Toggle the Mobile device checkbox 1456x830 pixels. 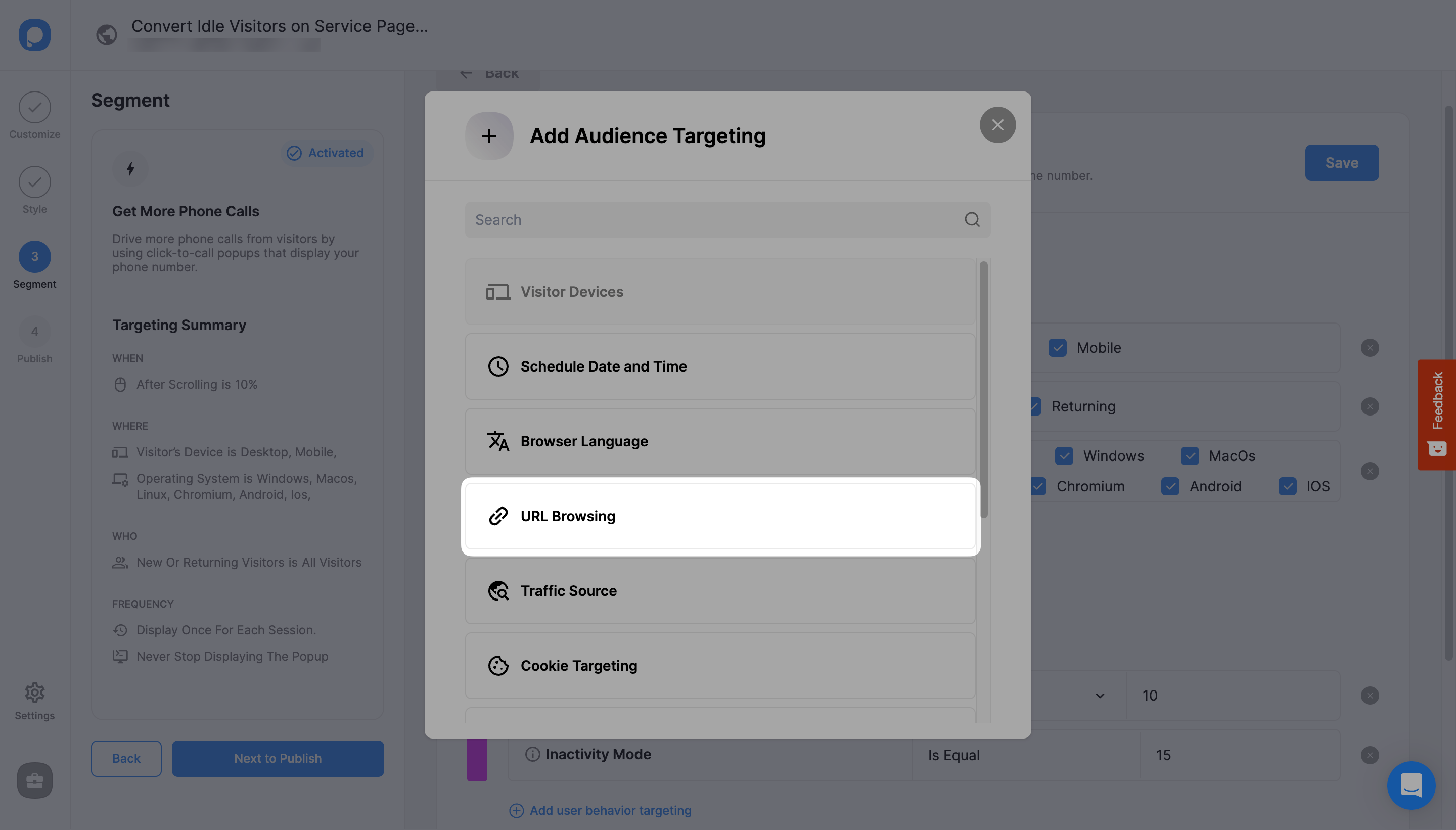tap(1058, 348)
